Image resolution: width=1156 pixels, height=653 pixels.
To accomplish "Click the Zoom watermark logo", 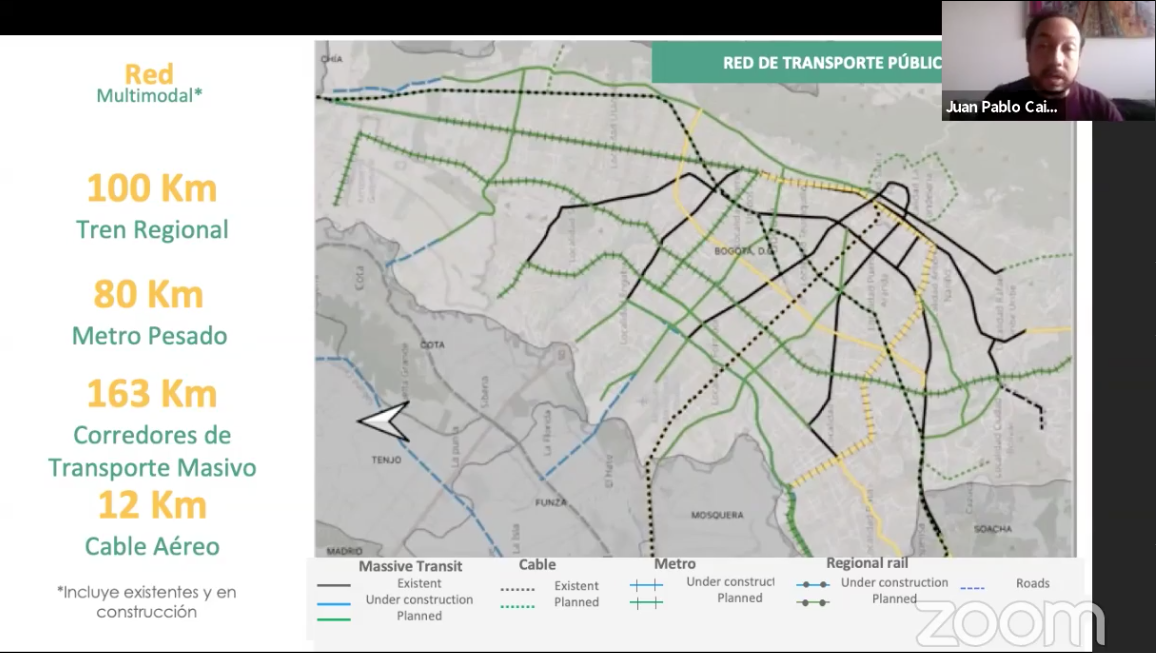I will (1010, 624).
